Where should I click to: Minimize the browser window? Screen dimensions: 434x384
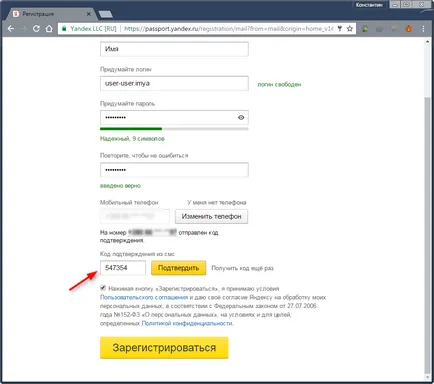pyautogui.click(x=395, y=5)
